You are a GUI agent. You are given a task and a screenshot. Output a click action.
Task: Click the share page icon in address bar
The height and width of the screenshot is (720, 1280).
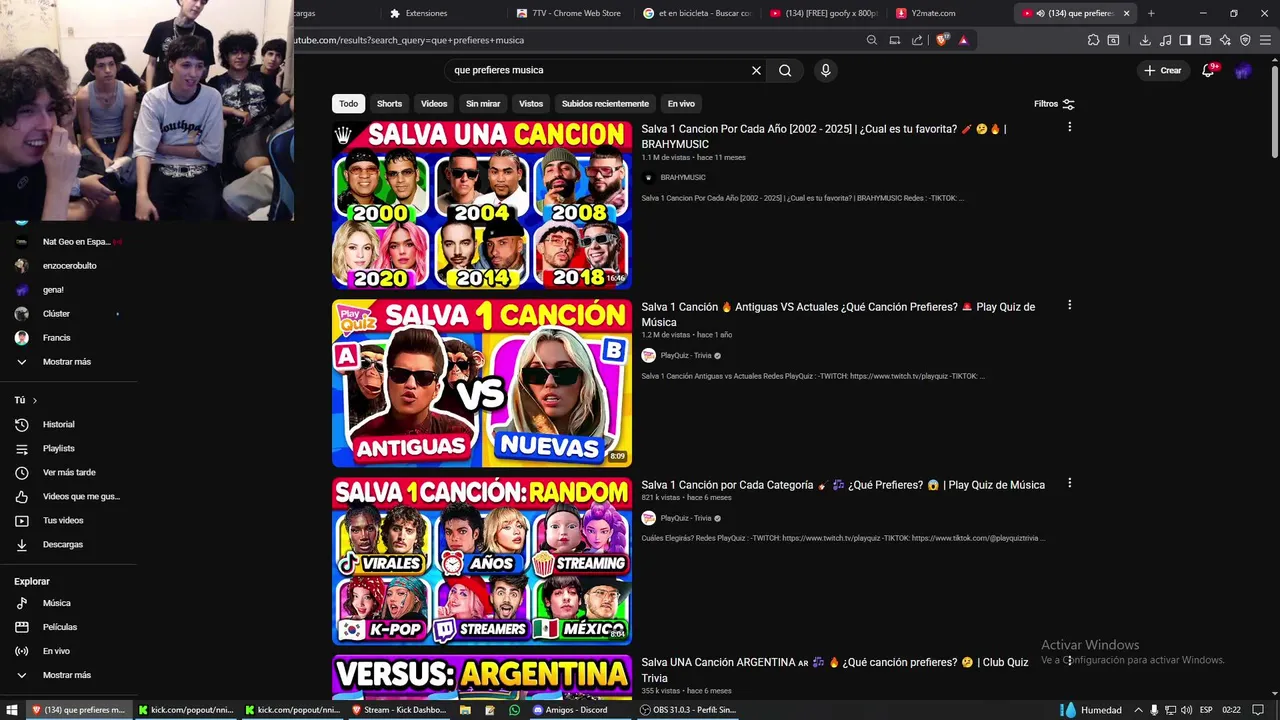point(917,40)
